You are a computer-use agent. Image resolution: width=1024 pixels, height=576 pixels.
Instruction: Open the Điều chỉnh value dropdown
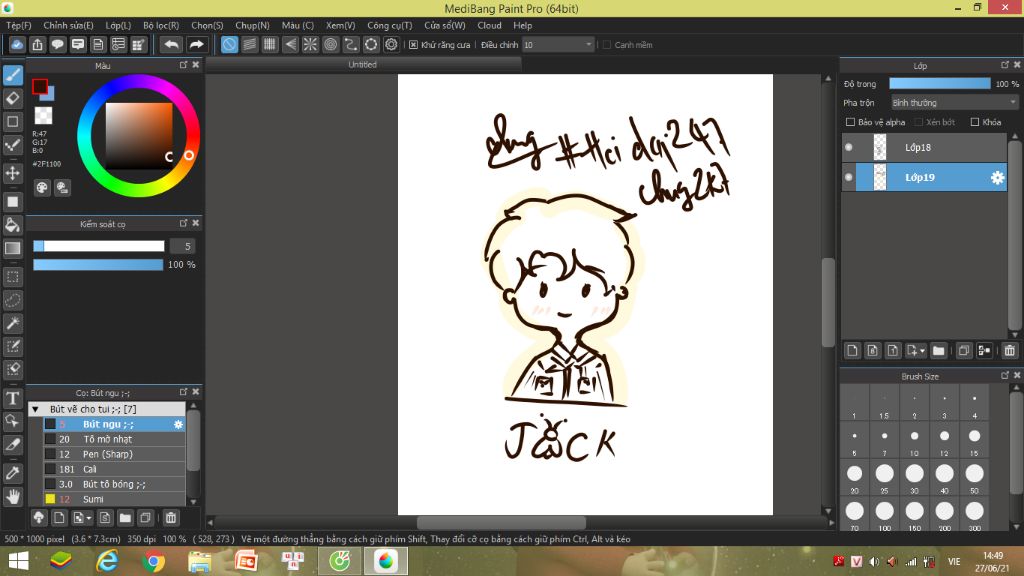558,44
